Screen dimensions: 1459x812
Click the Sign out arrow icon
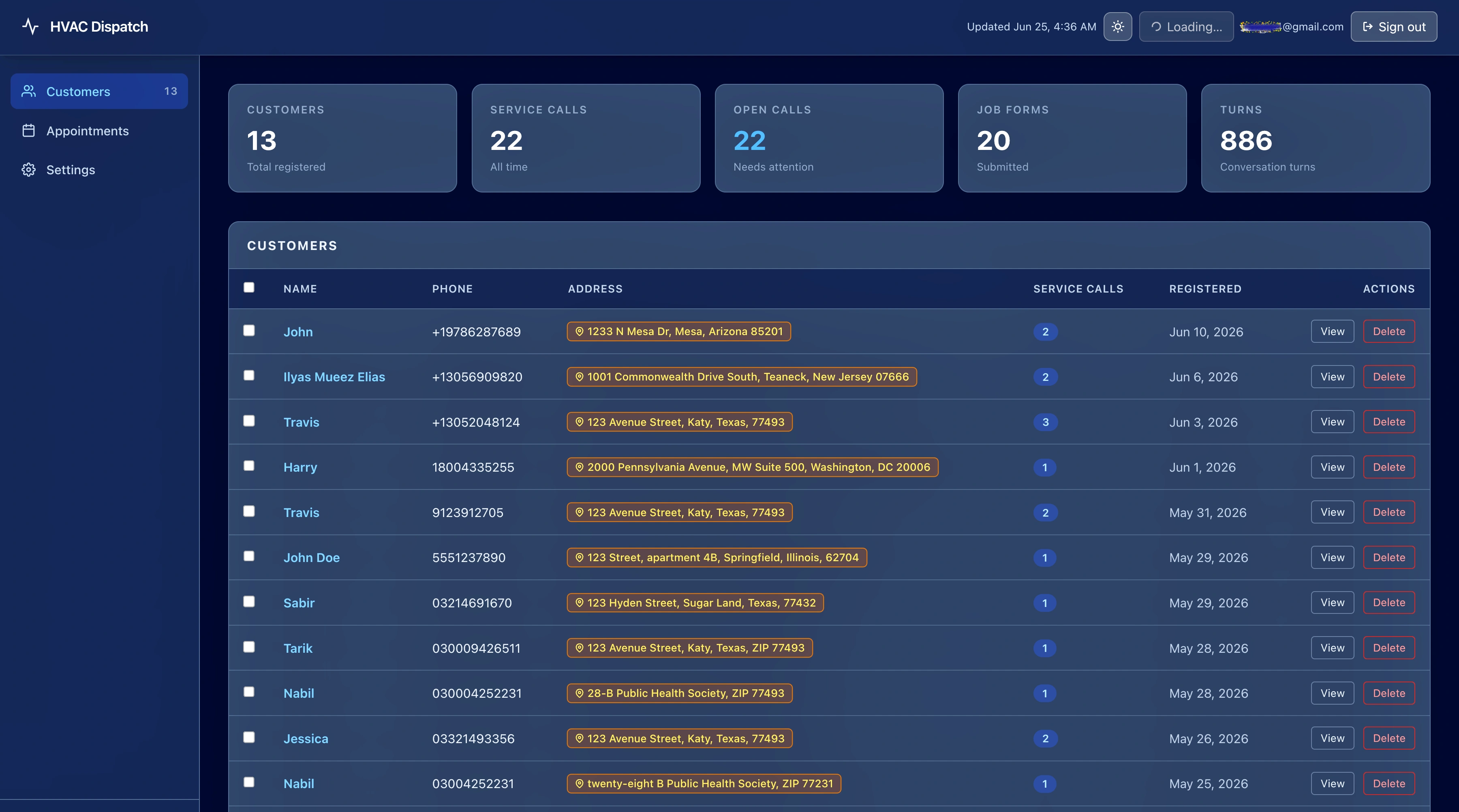point(1367,27)
